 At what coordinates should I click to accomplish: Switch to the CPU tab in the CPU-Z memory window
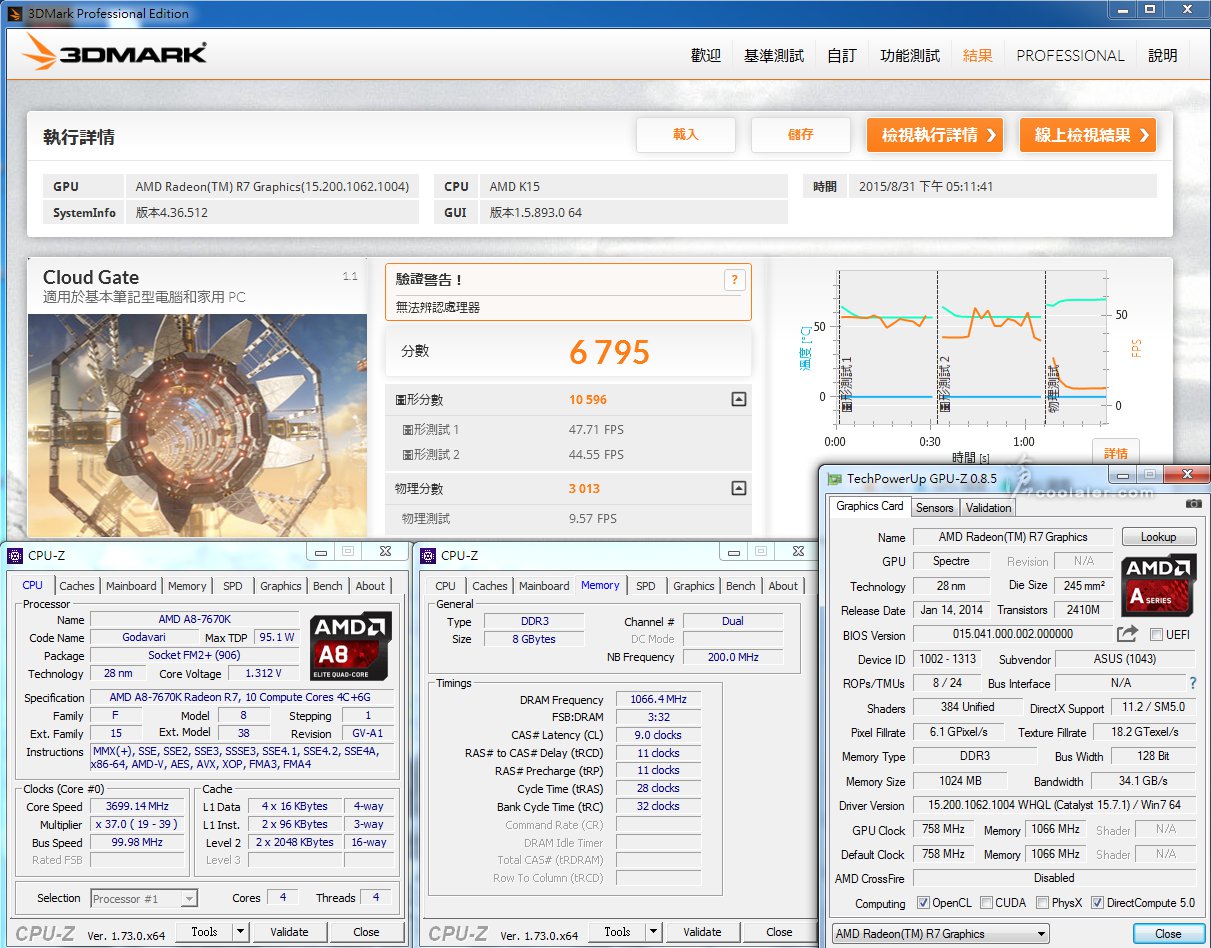click(446, 586)
